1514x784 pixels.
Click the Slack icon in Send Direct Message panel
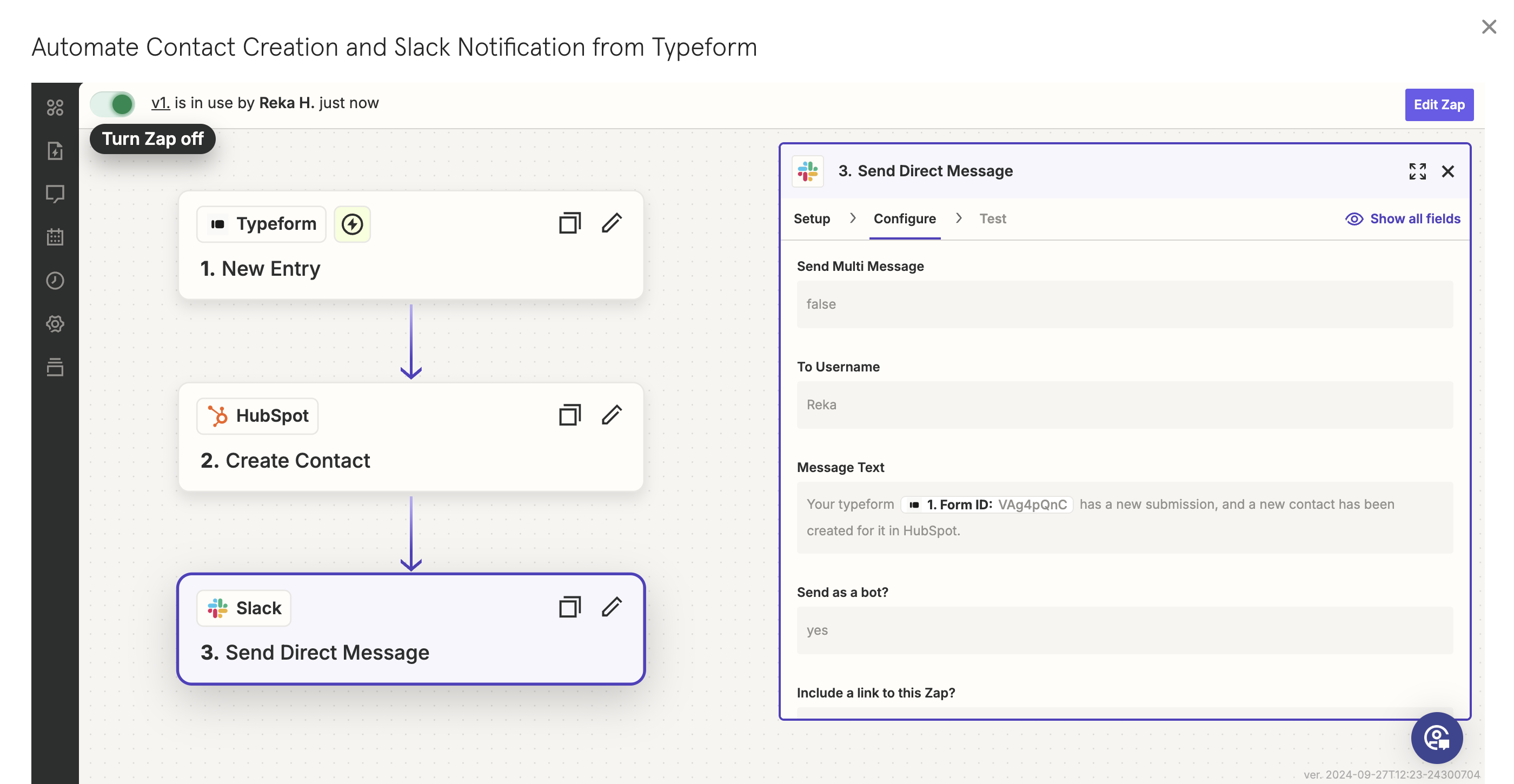point(808,171)
